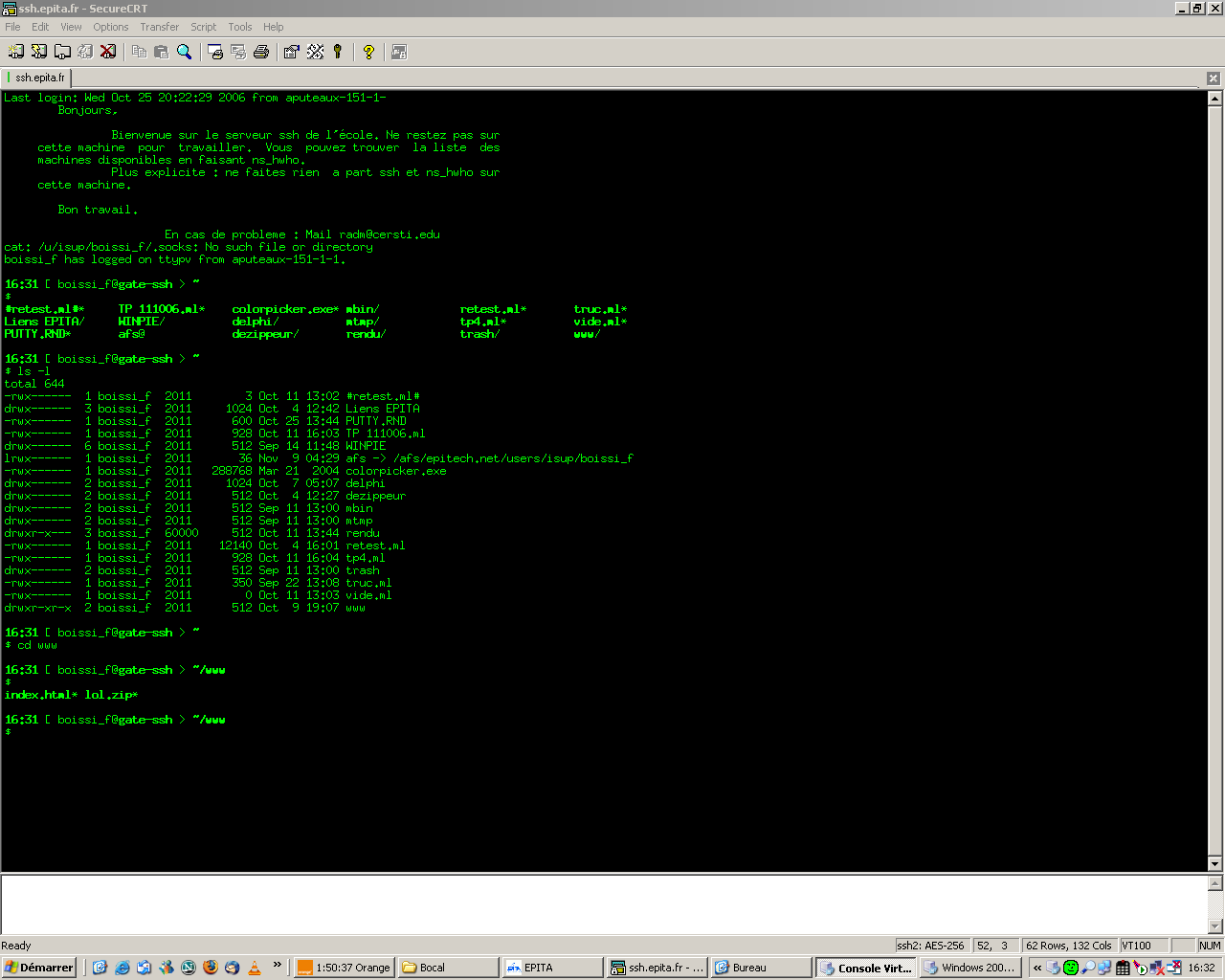This screenshot has height=980, width=1225.
Task: Open Firefox from the quick launch bar
Action: point(211,968)
